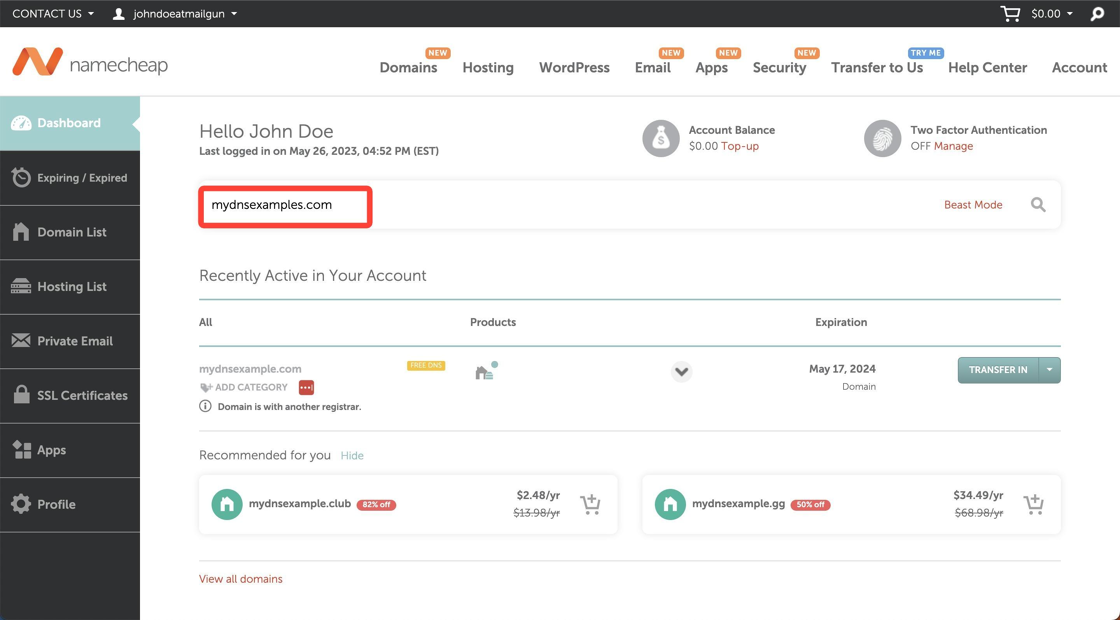Click the mydnsexample.gg recommendation name
The width and height of the screenshot is (1120, 620).
tap(739, 504)
